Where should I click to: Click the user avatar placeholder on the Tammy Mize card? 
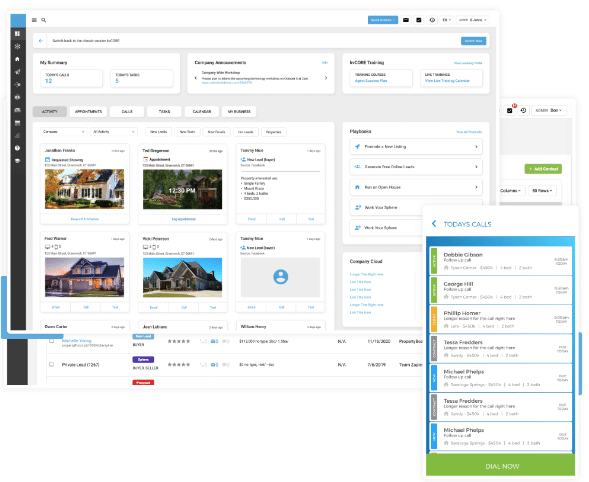click(280, 277)
